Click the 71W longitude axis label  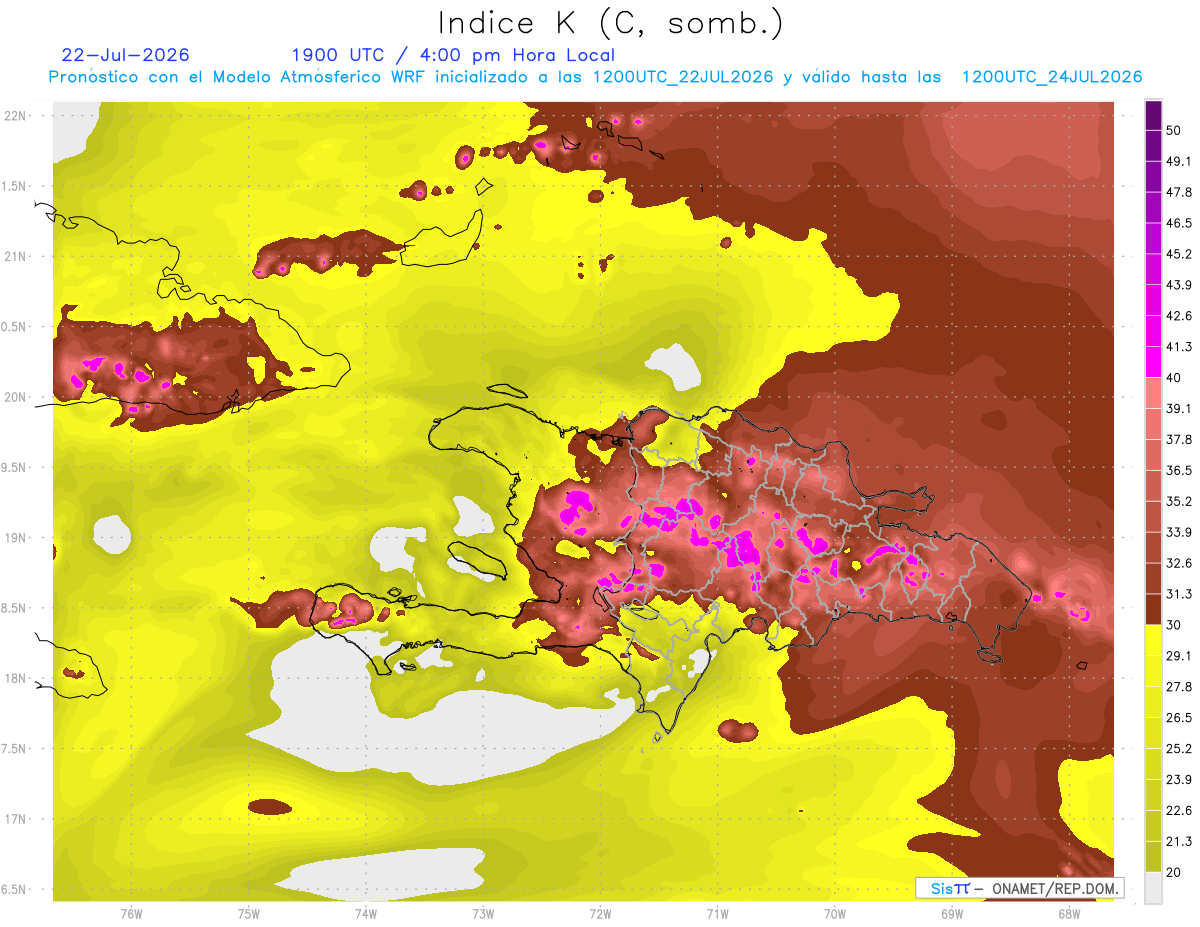click(x=717, y=913)
